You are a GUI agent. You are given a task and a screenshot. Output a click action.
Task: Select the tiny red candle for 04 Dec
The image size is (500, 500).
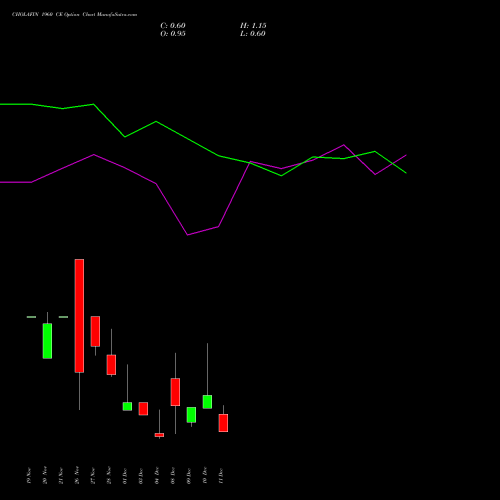pyautogui.click(x=159, y=435)
